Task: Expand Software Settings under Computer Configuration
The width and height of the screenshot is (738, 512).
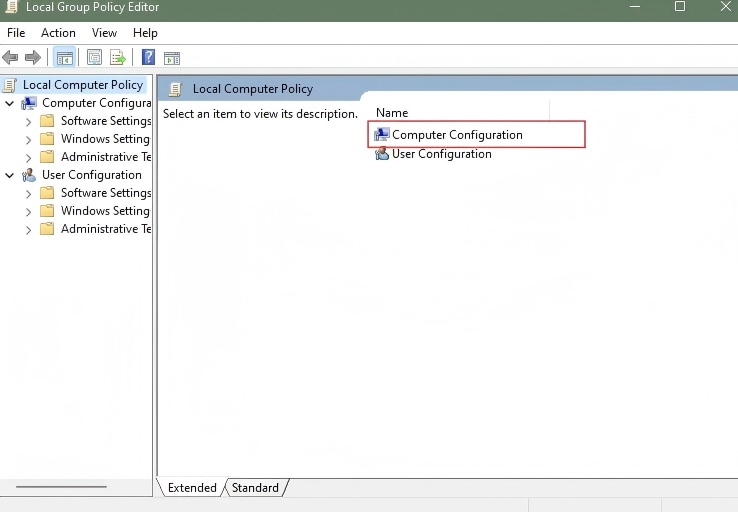Action: [29, 121]
